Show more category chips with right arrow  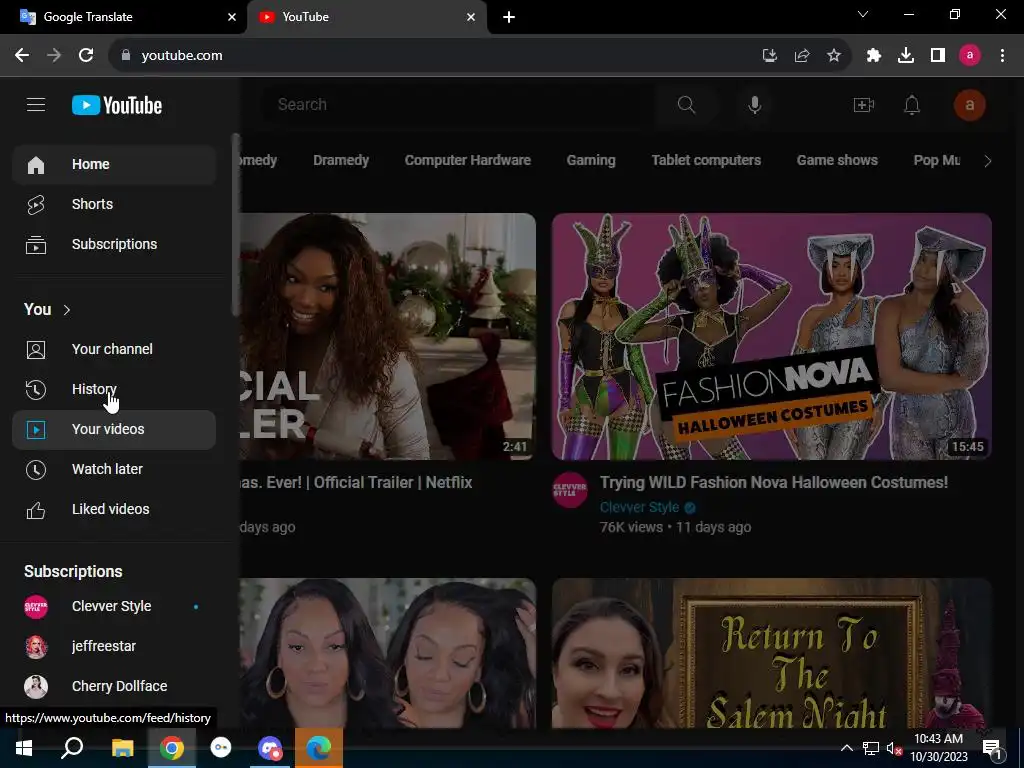[x=987, y=161]
